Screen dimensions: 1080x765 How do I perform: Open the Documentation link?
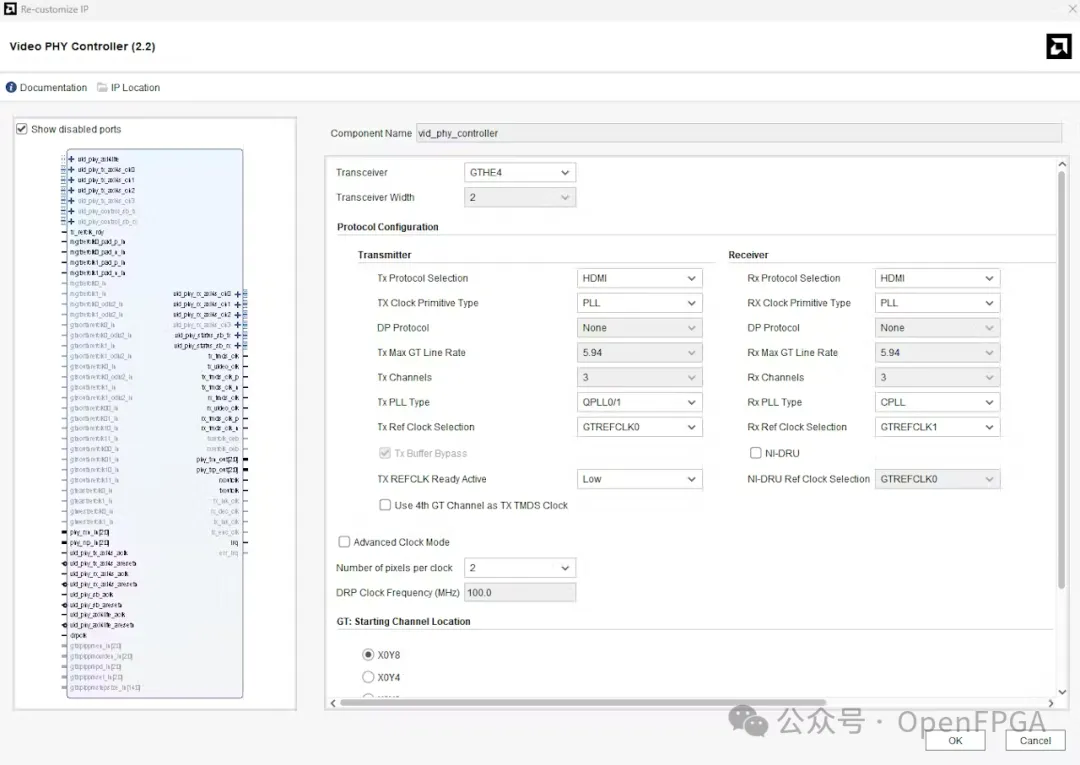click(x=53, y=87)
